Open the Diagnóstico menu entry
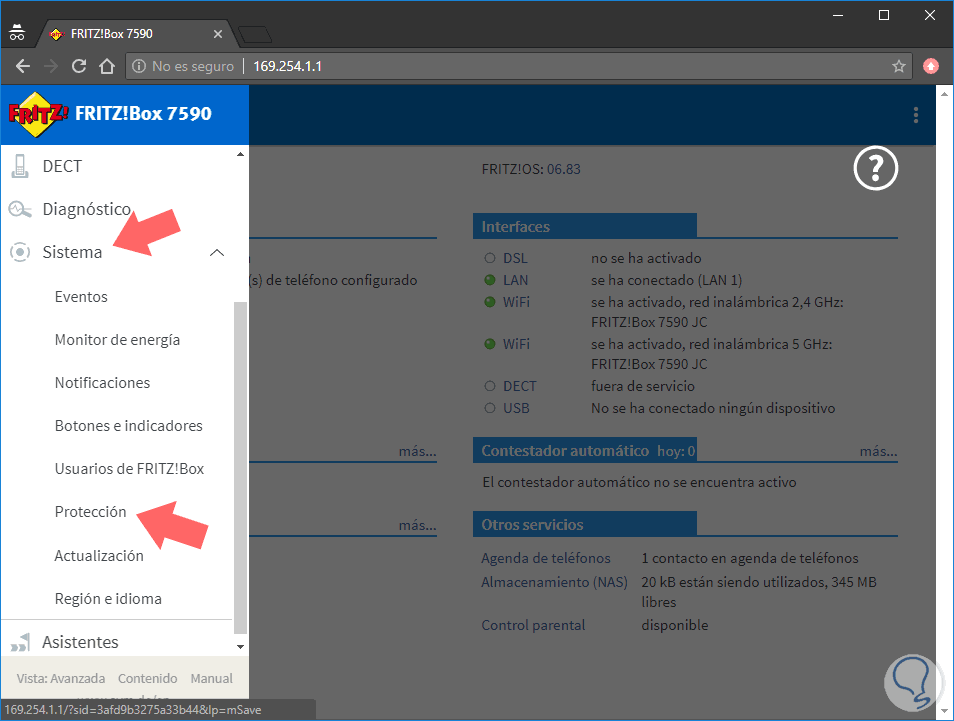 coord(86,209)
